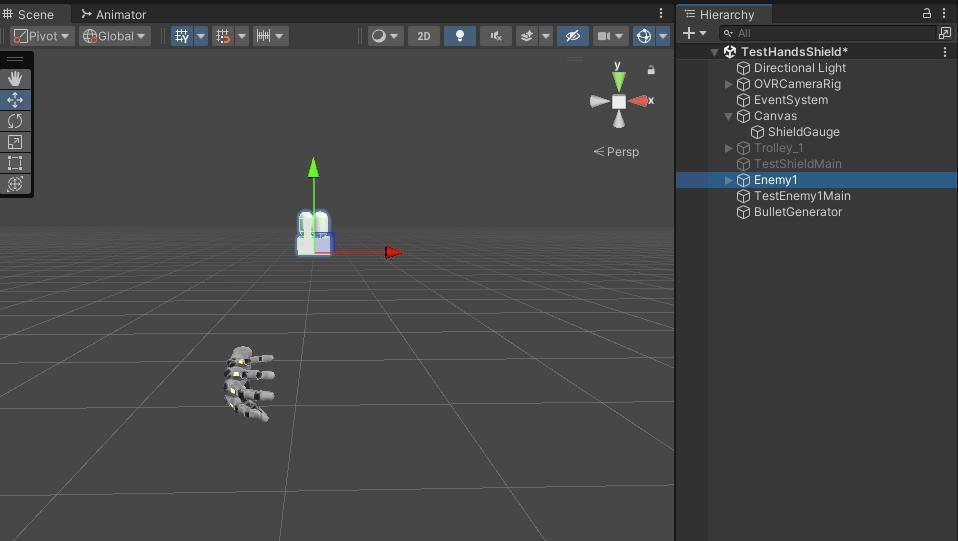This screenshot has height=541, width=958.
Task: Select the Move tool
Action: [x=15, y=100]
